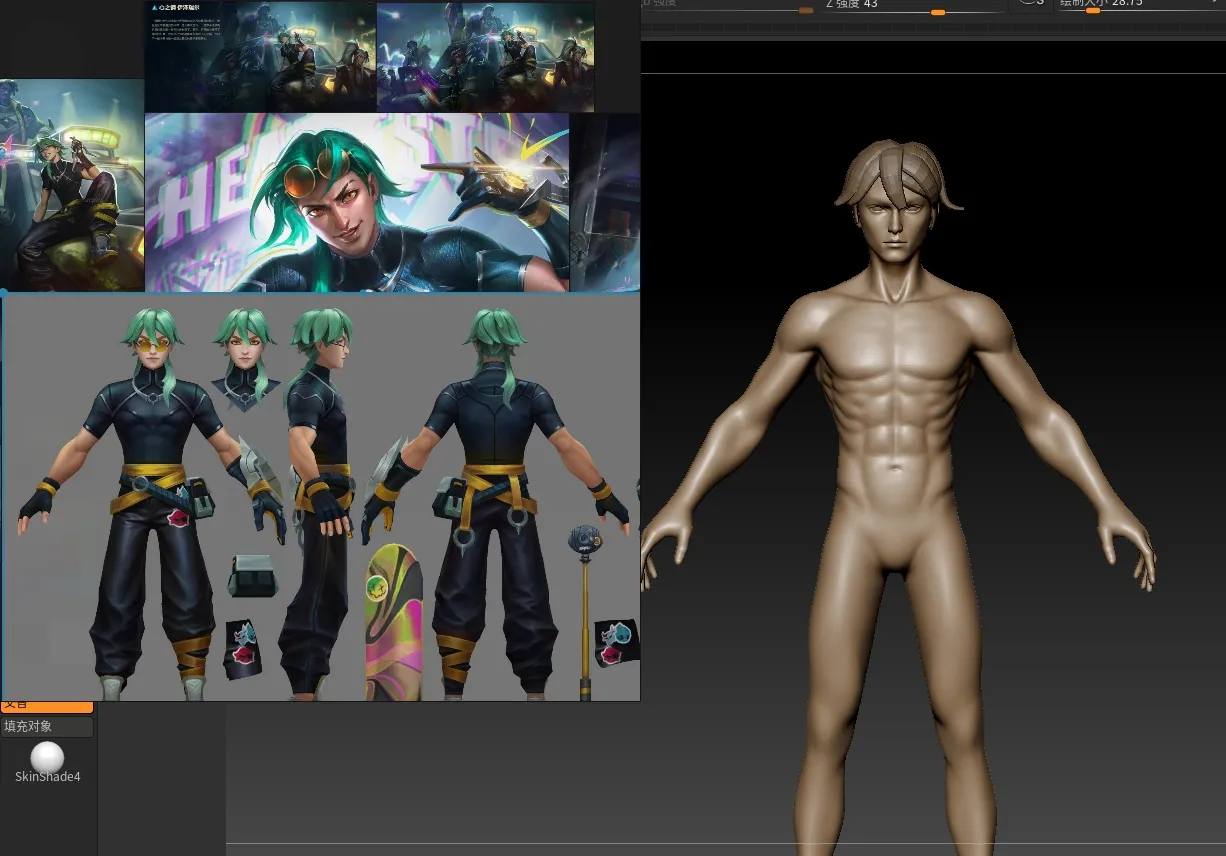Select the top-right group splash art reference
Screen dimensions: 1226x856
485,56
